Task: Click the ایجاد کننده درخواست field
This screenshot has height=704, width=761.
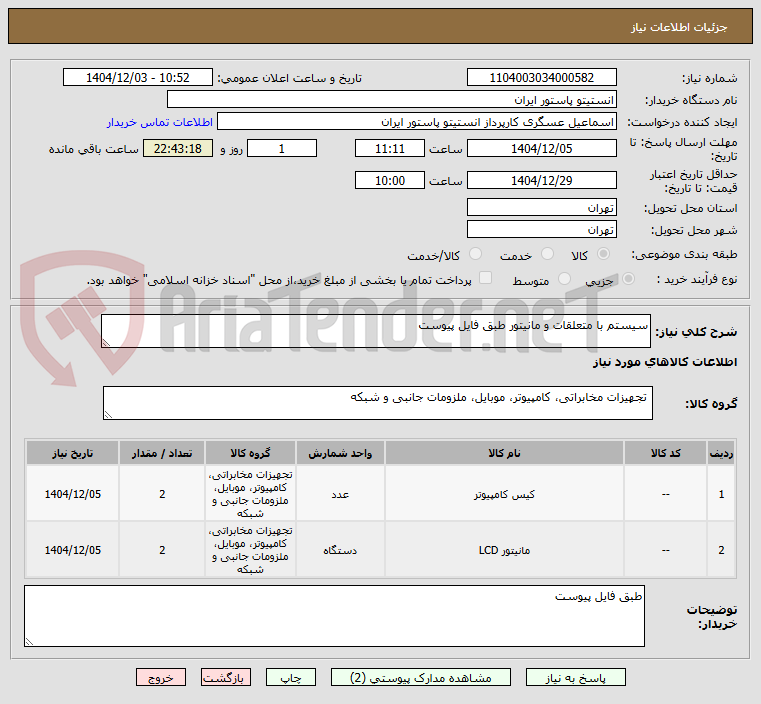Action: point(417,122)
